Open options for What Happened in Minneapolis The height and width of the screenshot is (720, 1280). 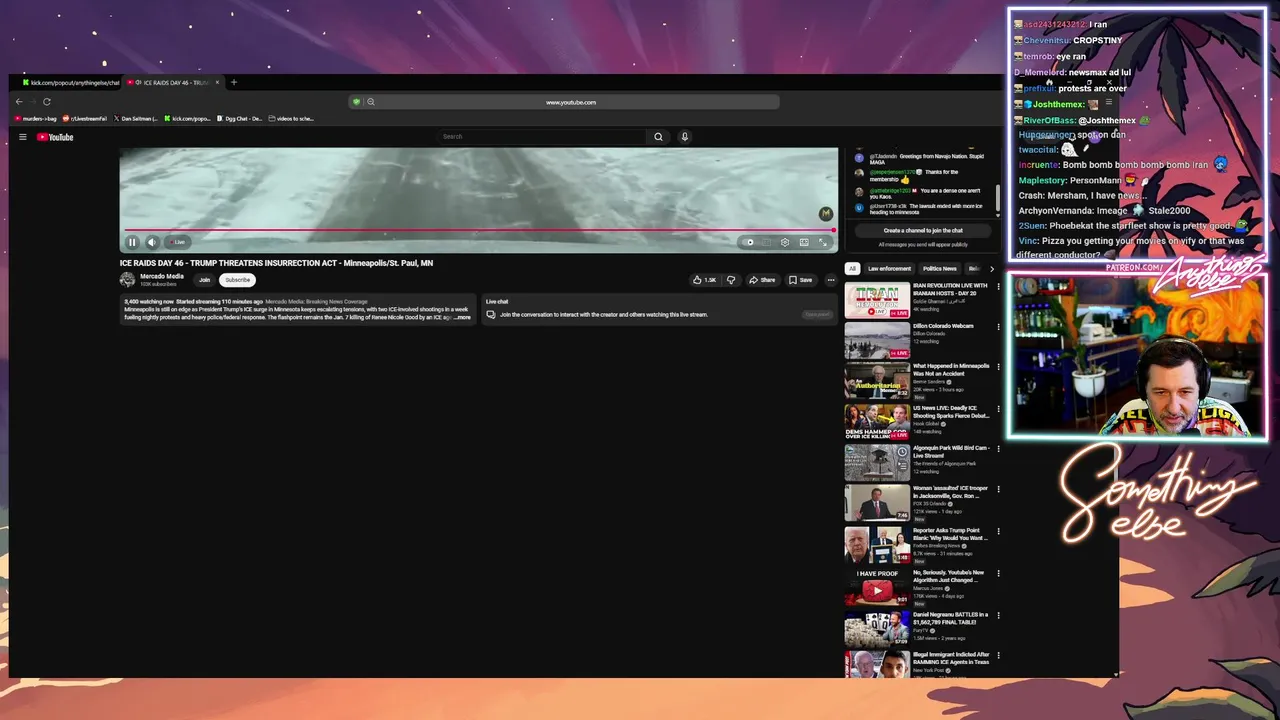(998, 367)
